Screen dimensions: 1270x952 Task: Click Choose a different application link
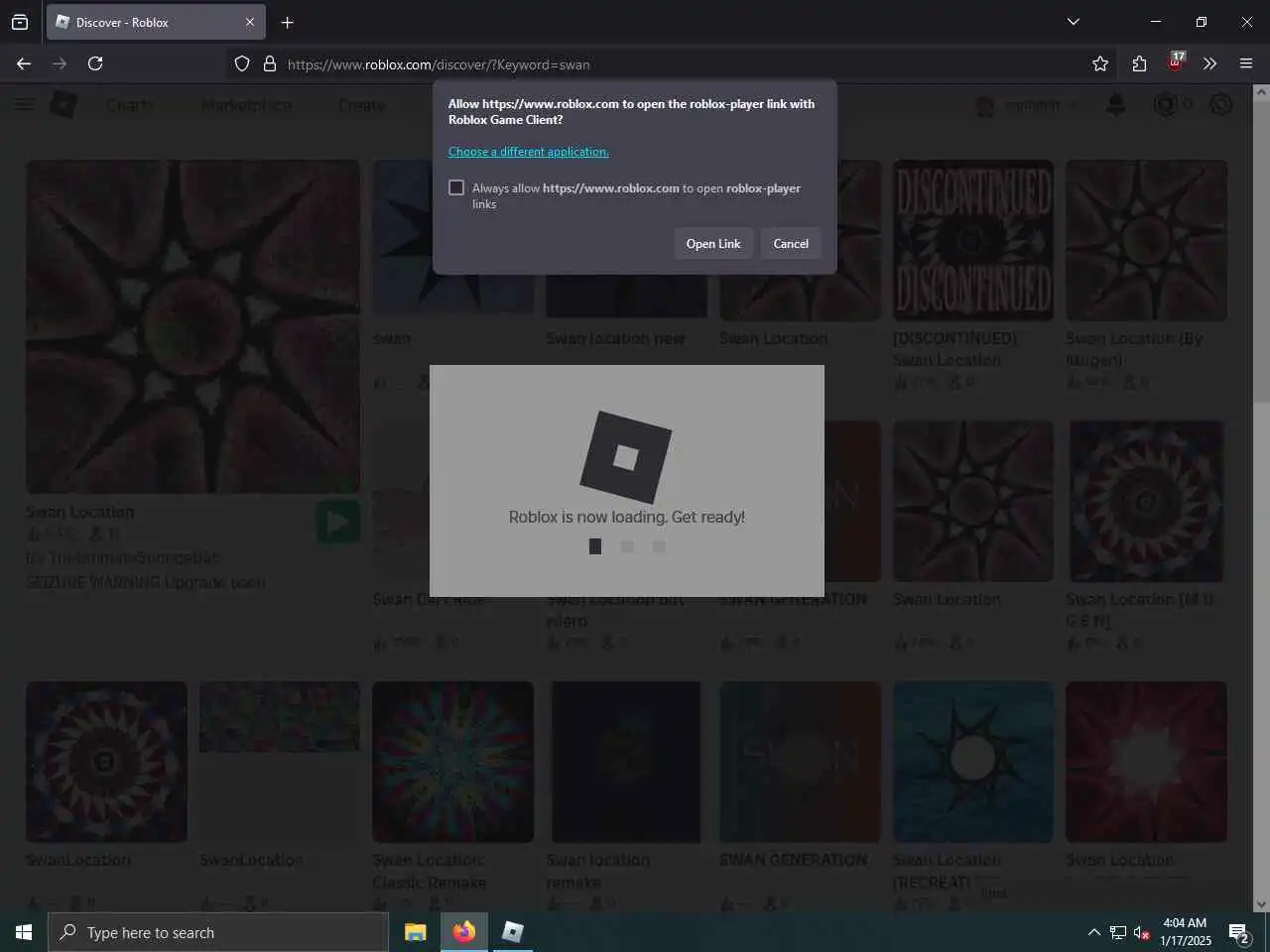click(x=529, y=152)
